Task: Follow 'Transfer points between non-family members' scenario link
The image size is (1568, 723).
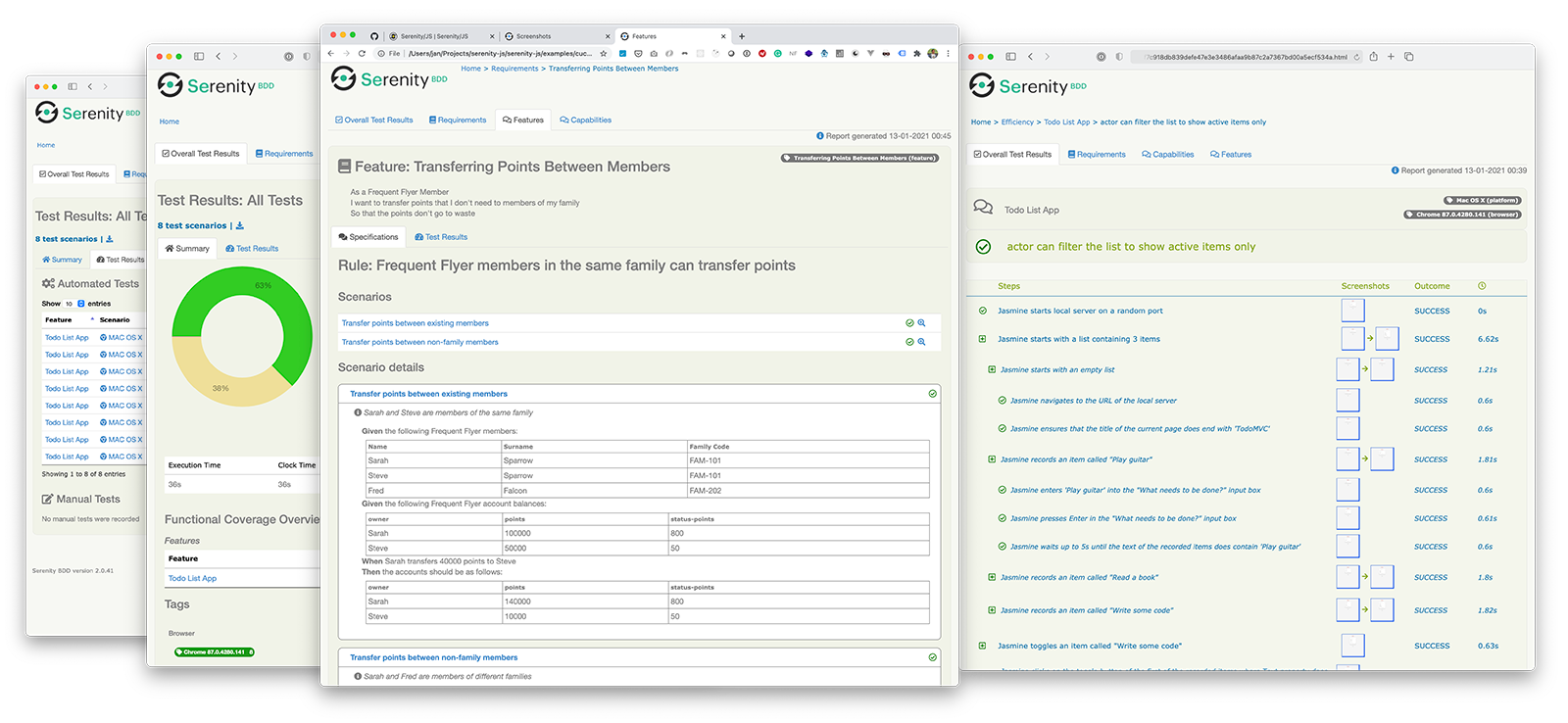Action: click(x=420, y=342)
